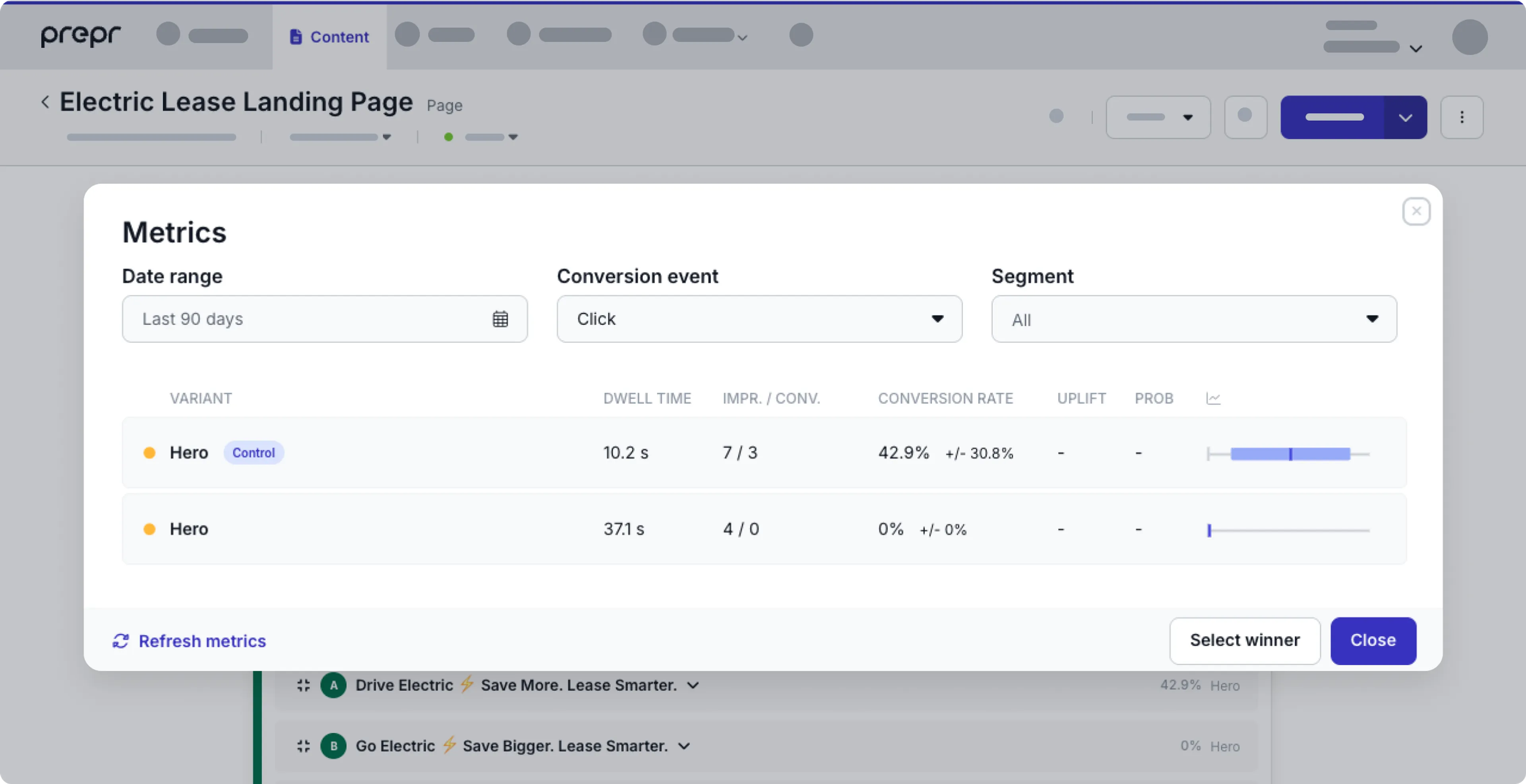Click the blue Close button
The width and height of the screenshot is (1526, 784).
[x=1373, y=641]
